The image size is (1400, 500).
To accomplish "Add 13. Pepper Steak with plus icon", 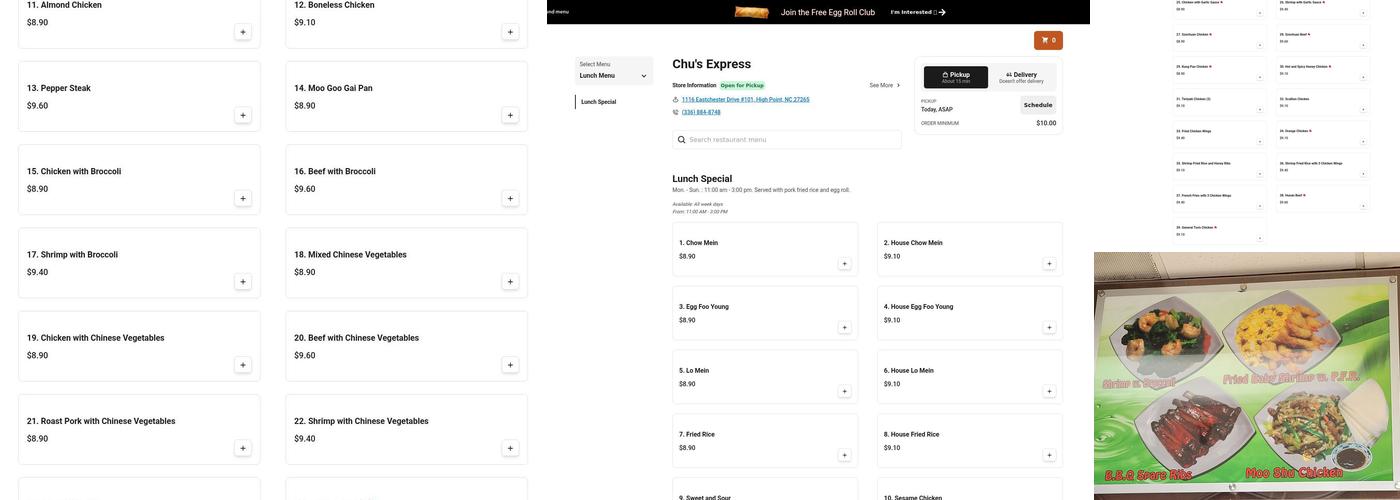I will pos(242,115).
